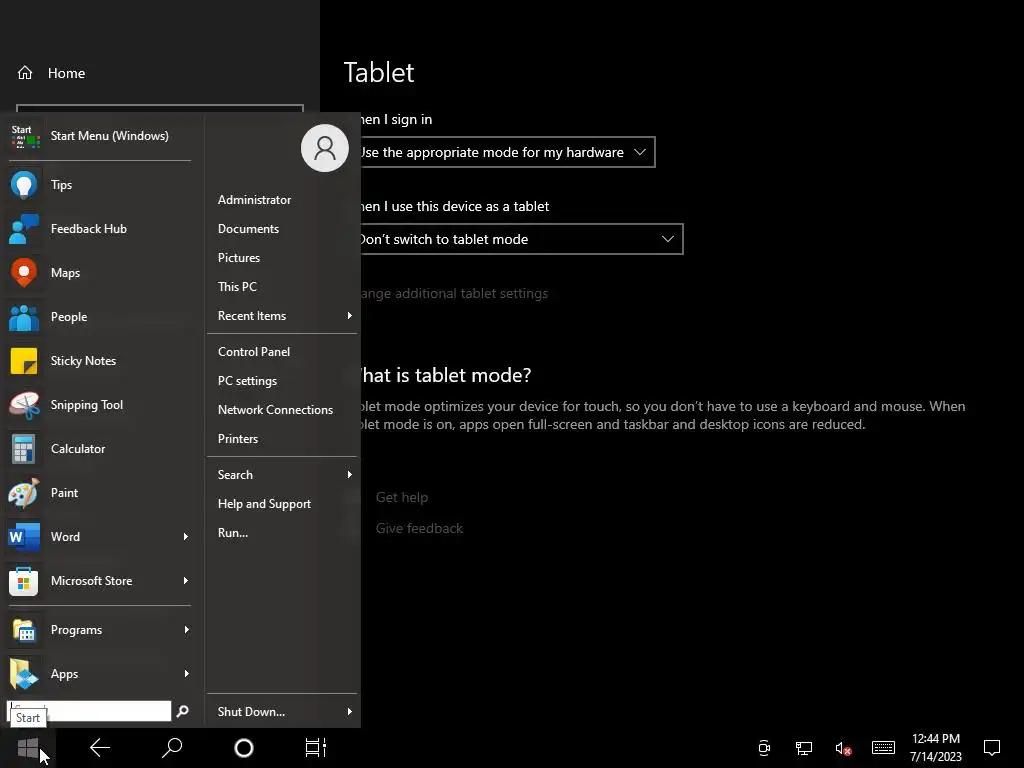This screenshot has height=768, width=1024.
Task: Expand the Programs submenu arrow
Action: pos(186,630)
